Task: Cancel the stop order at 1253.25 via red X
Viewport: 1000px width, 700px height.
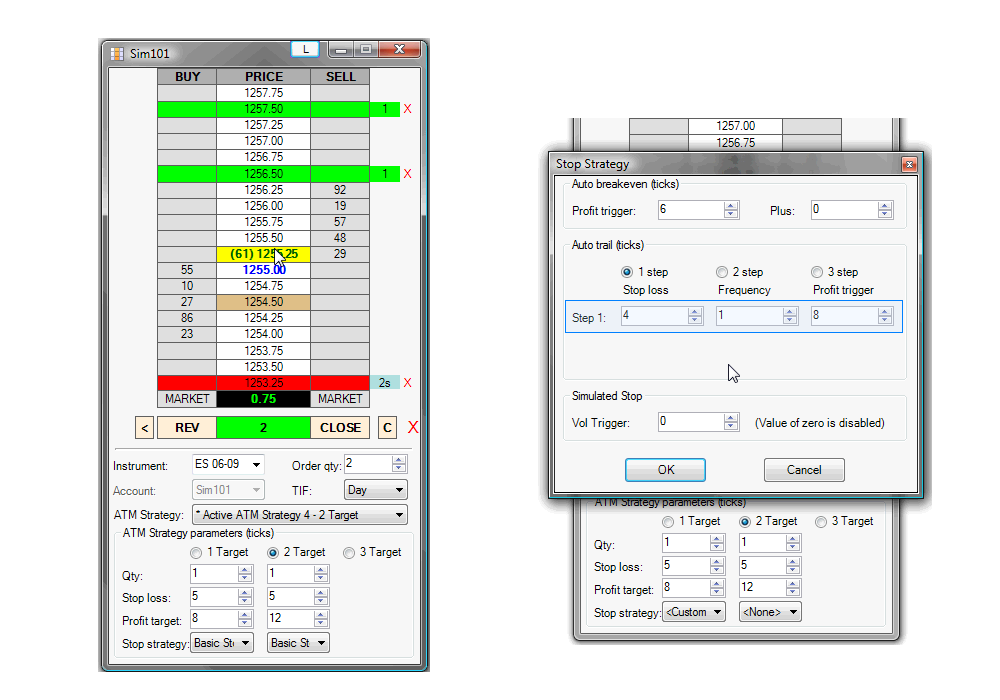Action: [408, 383]
